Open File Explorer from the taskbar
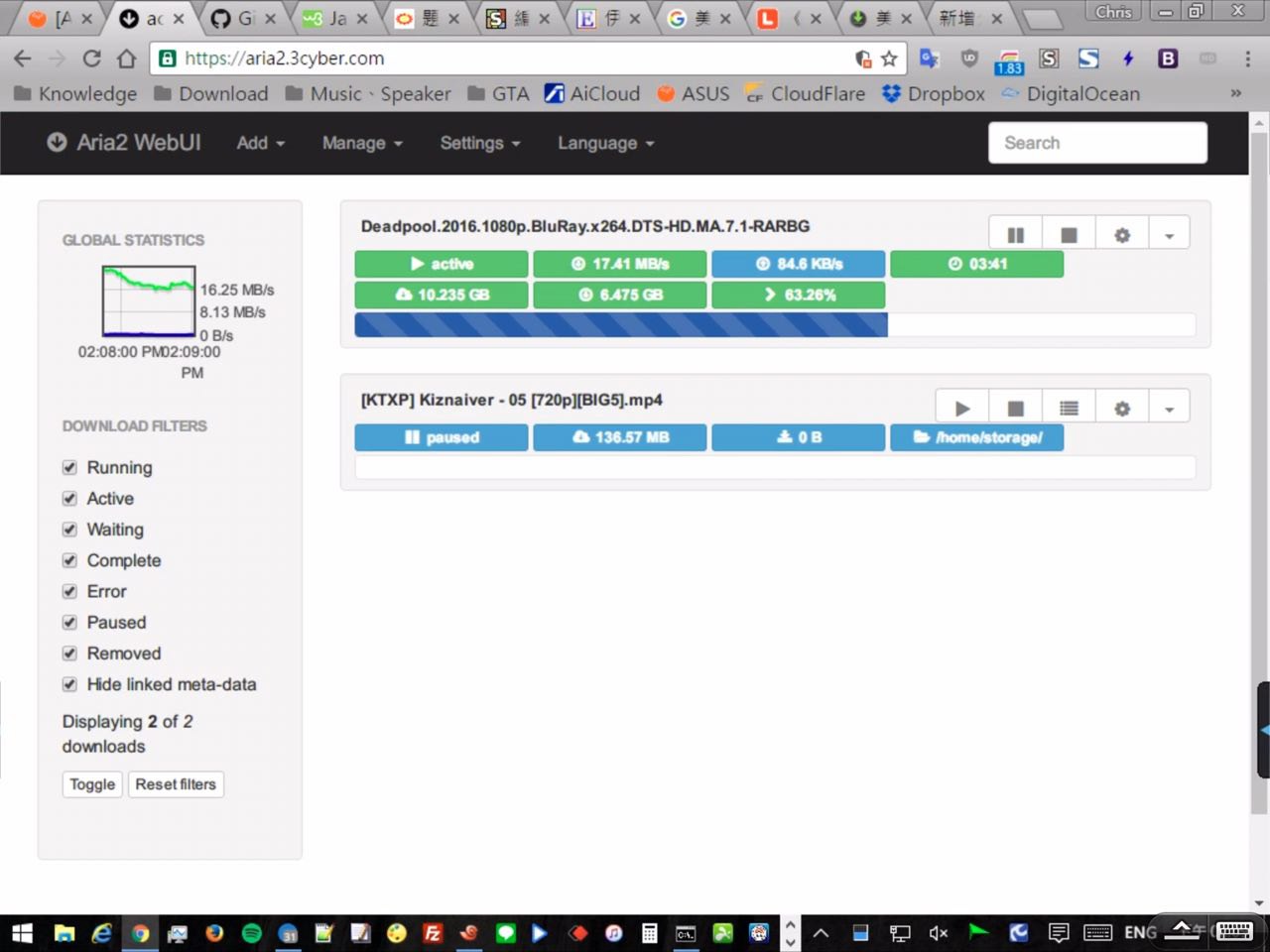Screen dimensions: 1270x952 click(x=64, y=933)
